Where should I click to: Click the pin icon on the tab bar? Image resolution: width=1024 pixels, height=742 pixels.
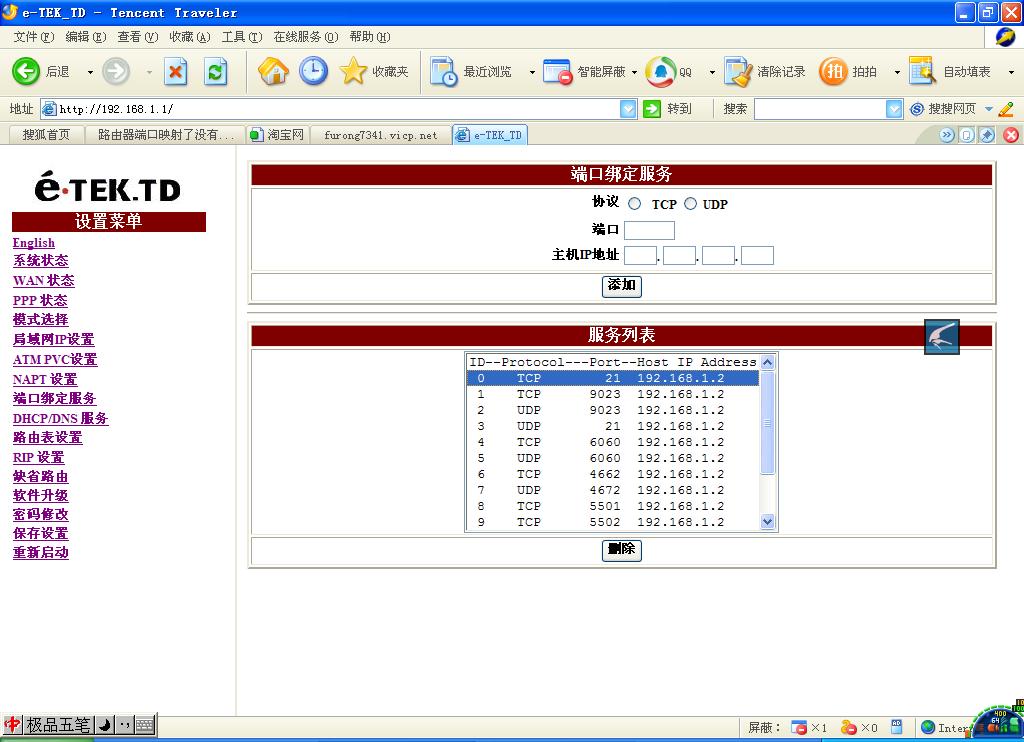[987, 135]
